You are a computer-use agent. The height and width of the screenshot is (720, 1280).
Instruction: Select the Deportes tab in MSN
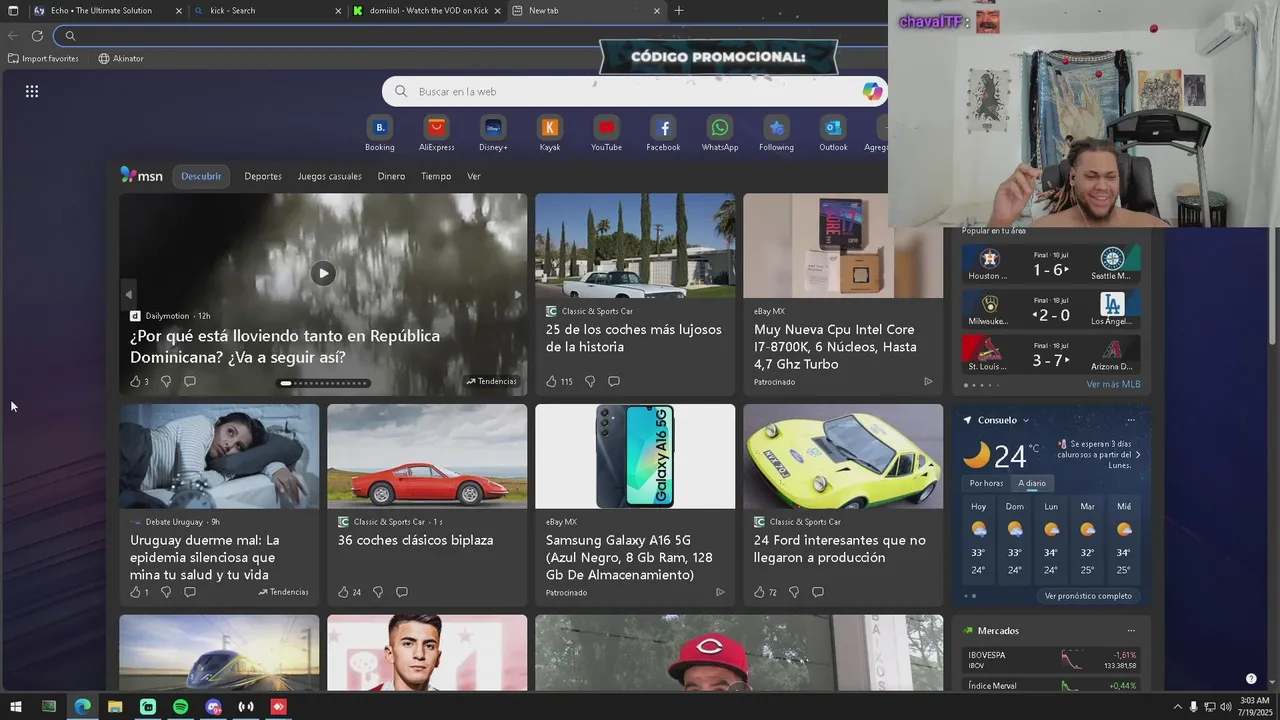tap(263, 177)
